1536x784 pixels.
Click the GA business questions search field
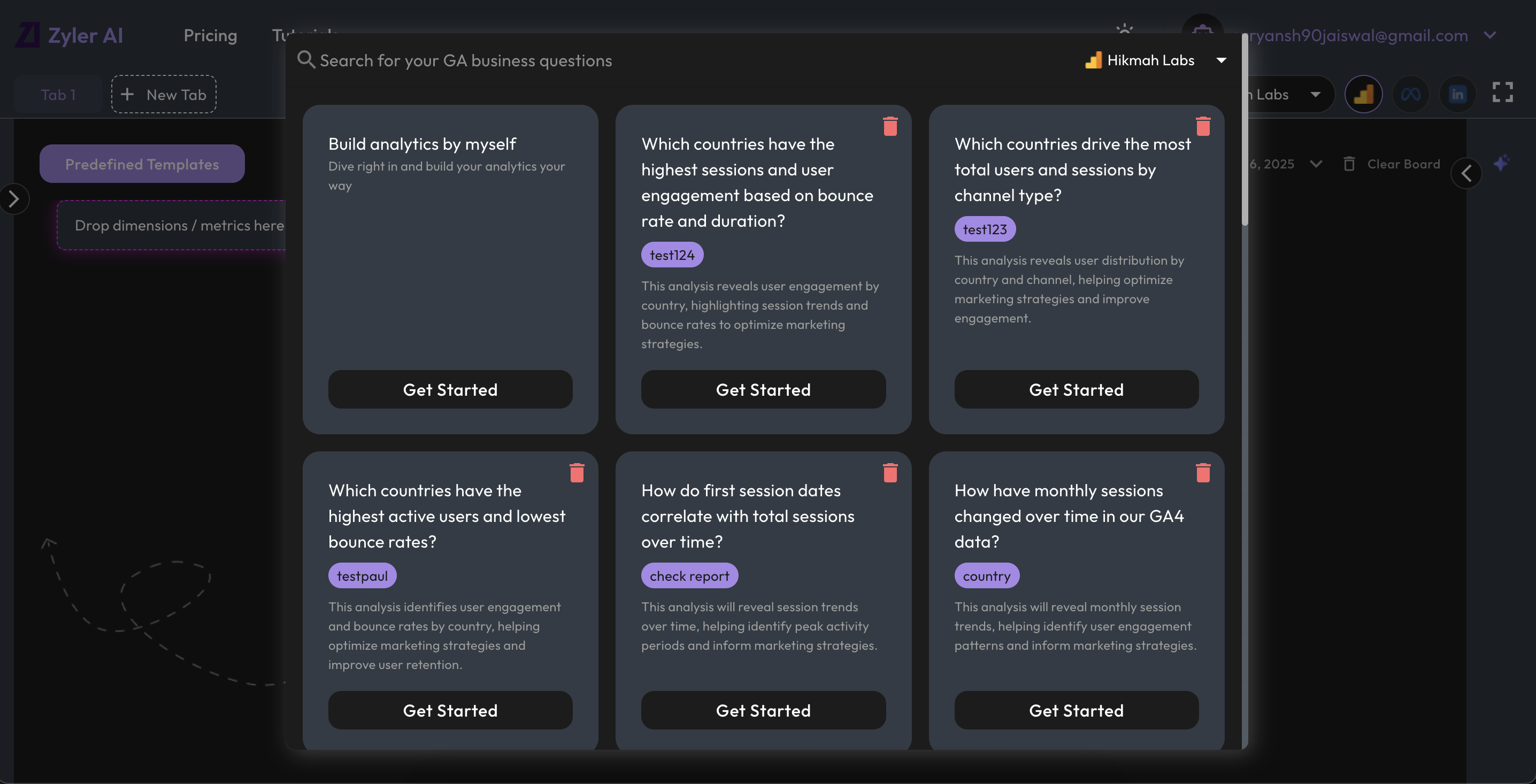pos(465,60)
